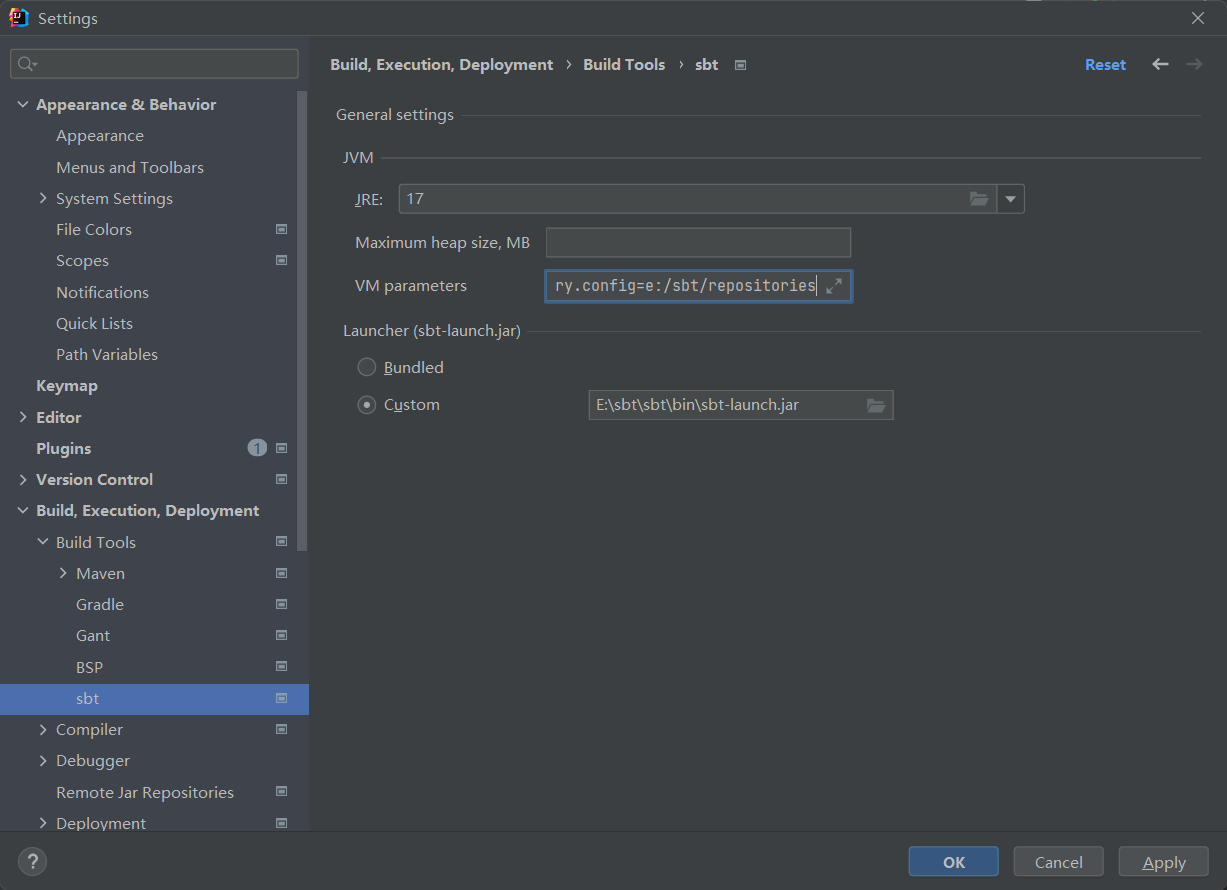Browse for JRE with folder icon
The image size is (1227, 890).
979,199
